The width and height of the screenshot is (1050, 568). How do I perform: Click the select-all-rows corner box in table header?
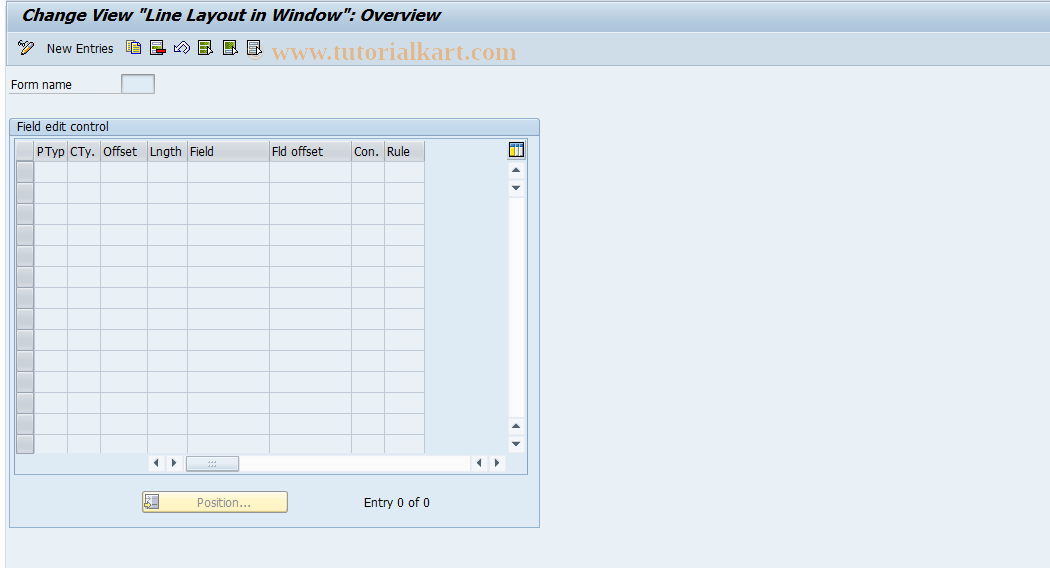(25, 151)
